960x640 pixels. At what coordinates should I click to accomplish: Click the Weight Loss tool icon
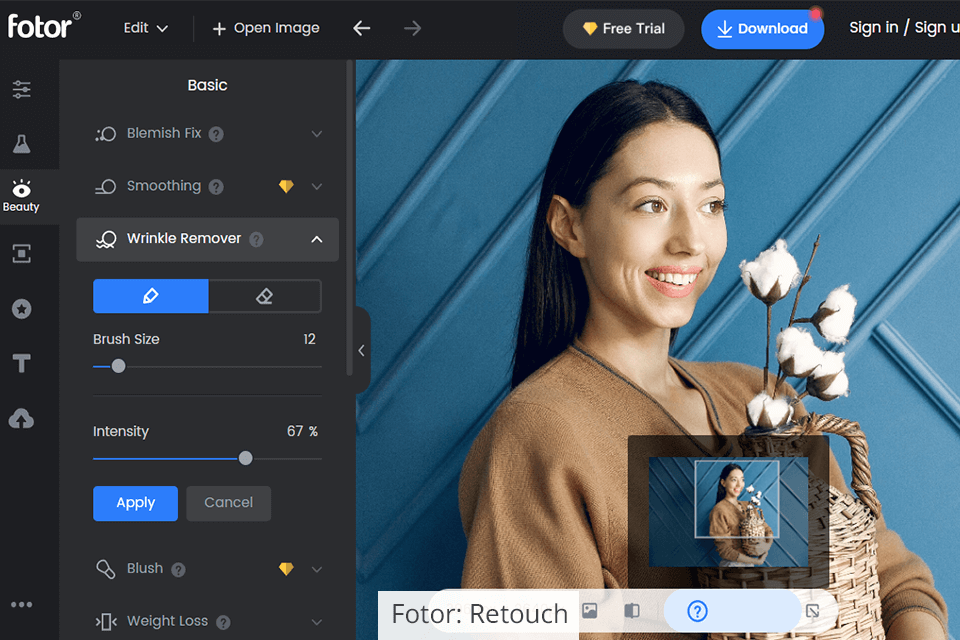coord(106,622)
